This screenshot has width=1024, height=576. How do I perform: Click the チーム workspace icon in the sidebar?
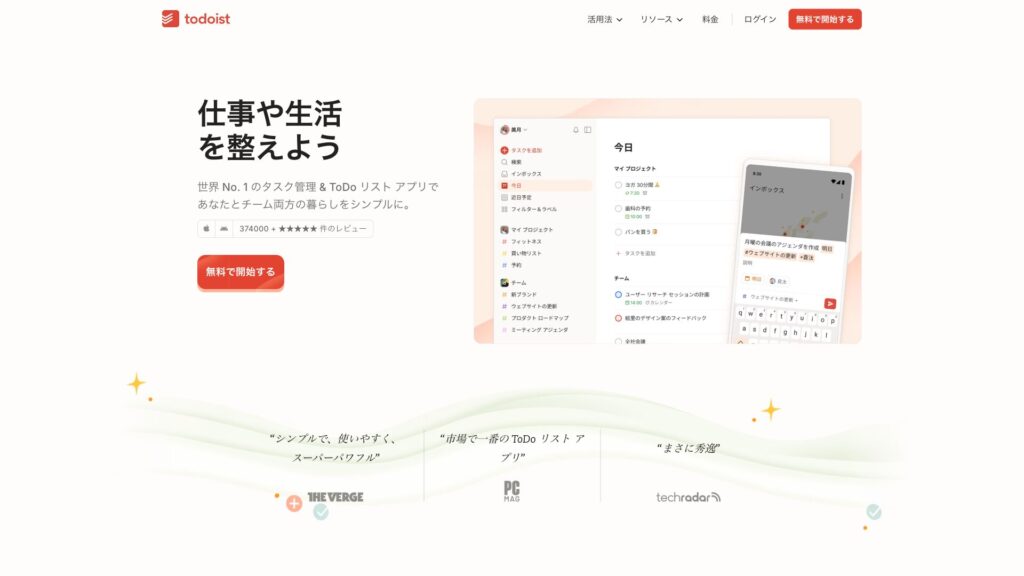click(x=504, y=283)
